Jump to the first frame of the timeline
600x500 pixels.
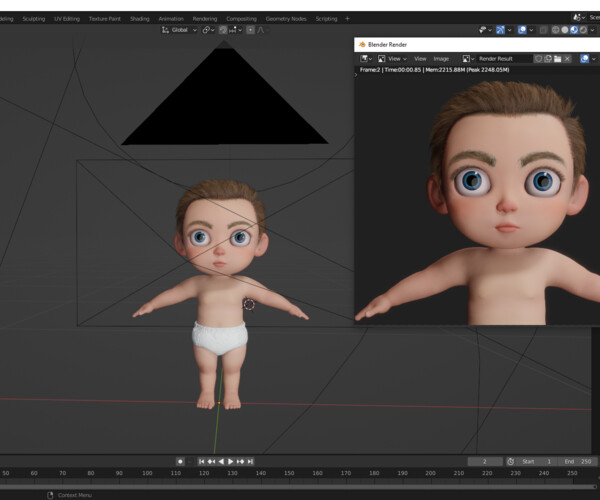click(x=202, y=461)
